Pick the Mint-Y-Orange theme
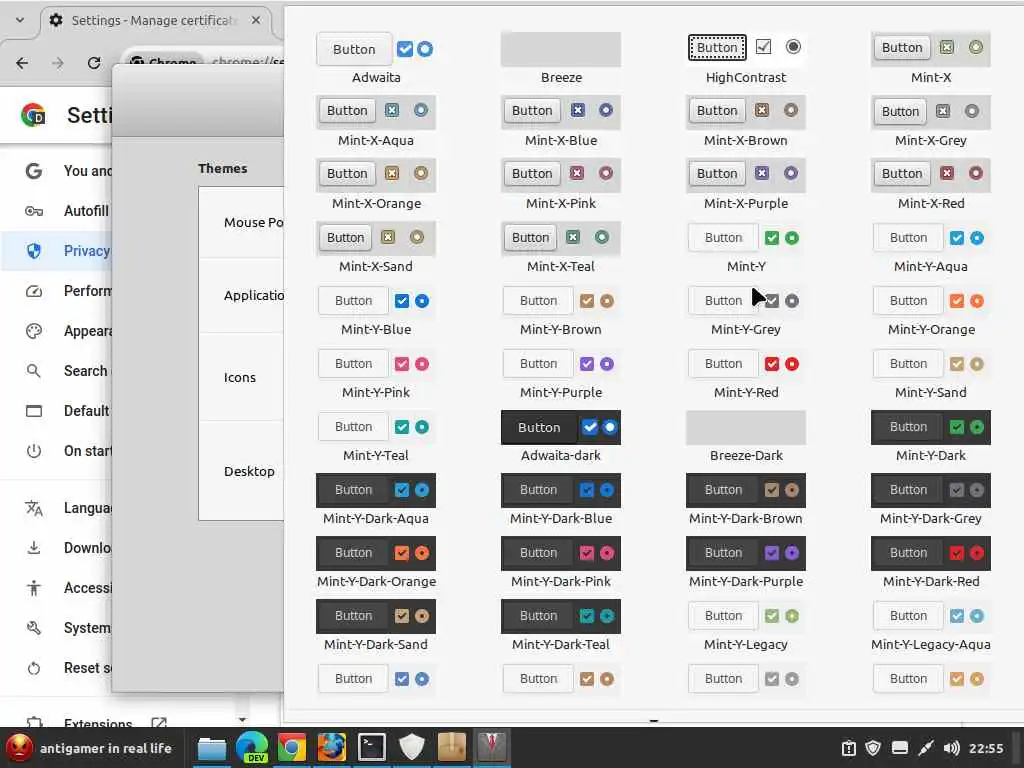This screenshot has height=768, width=1024. pyautogui.click(x=931, y=311)
